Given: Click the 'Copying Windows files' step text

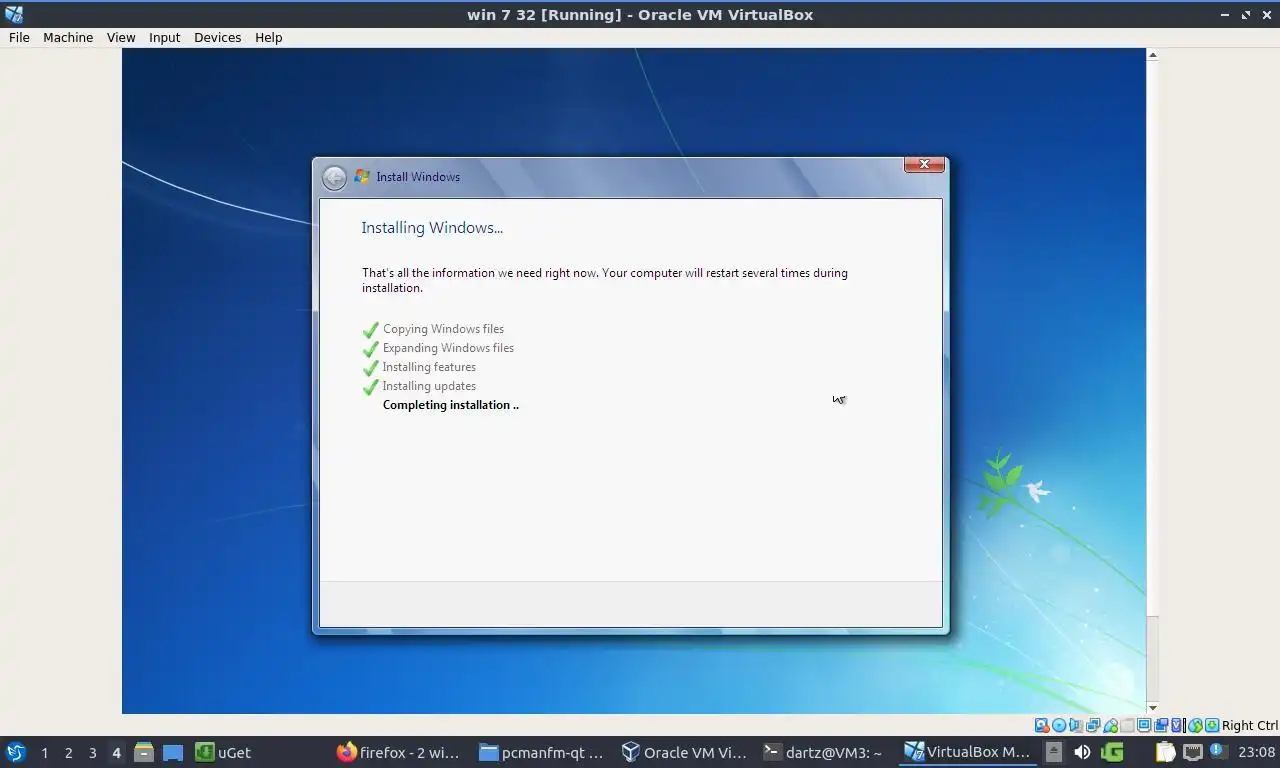Looking at the screenshot, I should [x=443, y=329].
